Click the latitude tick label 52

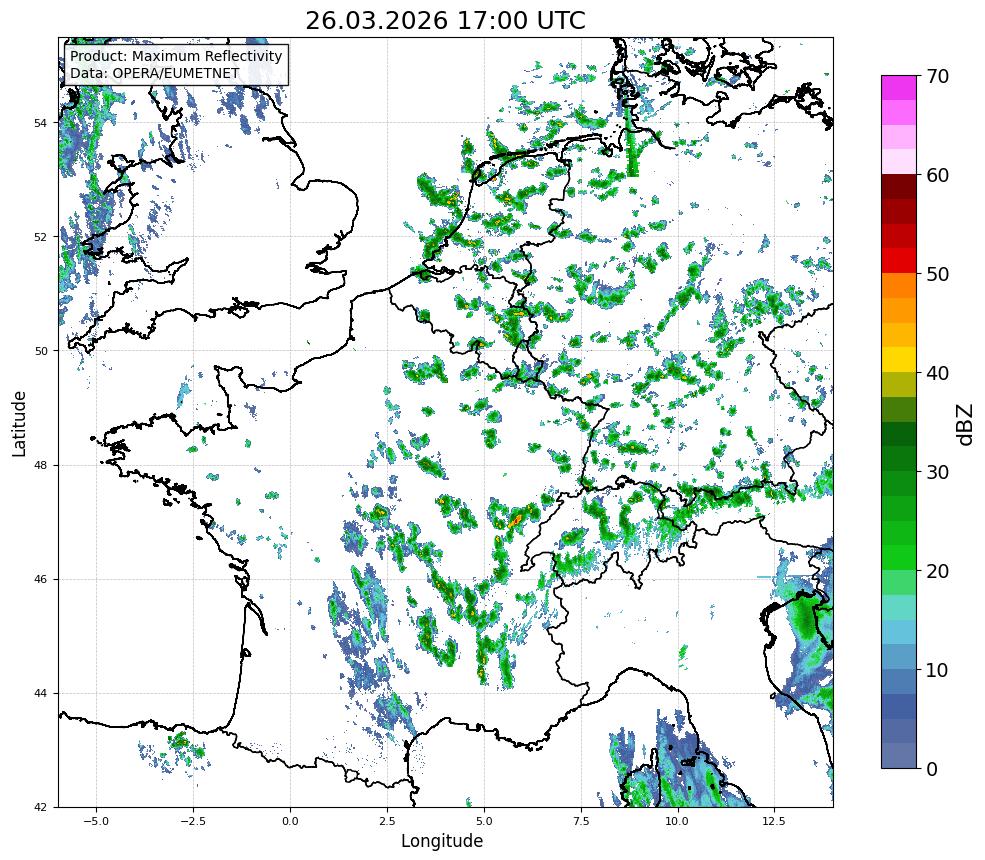(41, 237)
